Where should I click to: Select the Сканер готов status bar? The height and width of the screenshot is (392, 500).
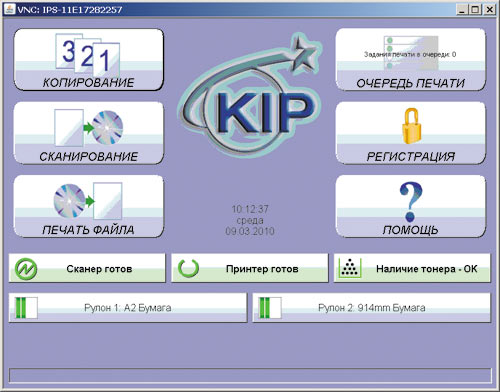coord(87,268)
